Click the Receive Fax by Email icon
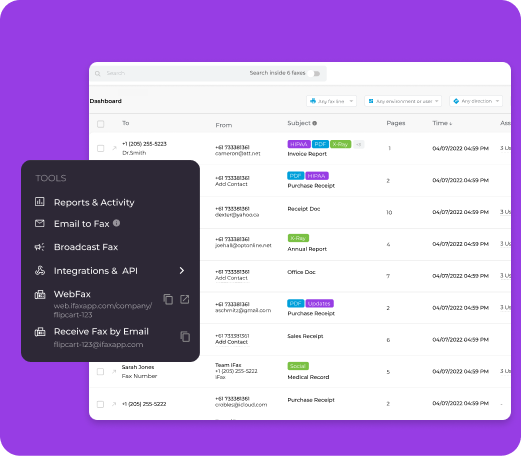Viewport: 521px width, 456px height. pos(40,332)
